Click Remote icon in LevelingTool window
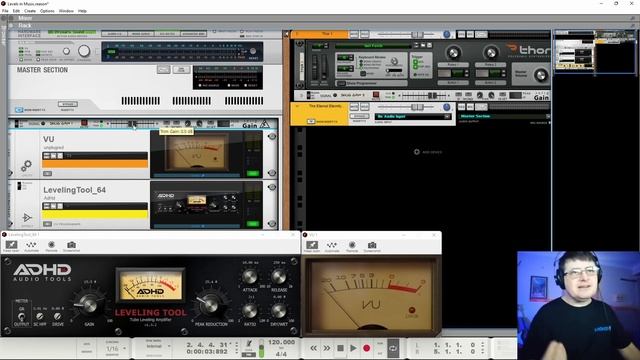 tap(51, 246)
